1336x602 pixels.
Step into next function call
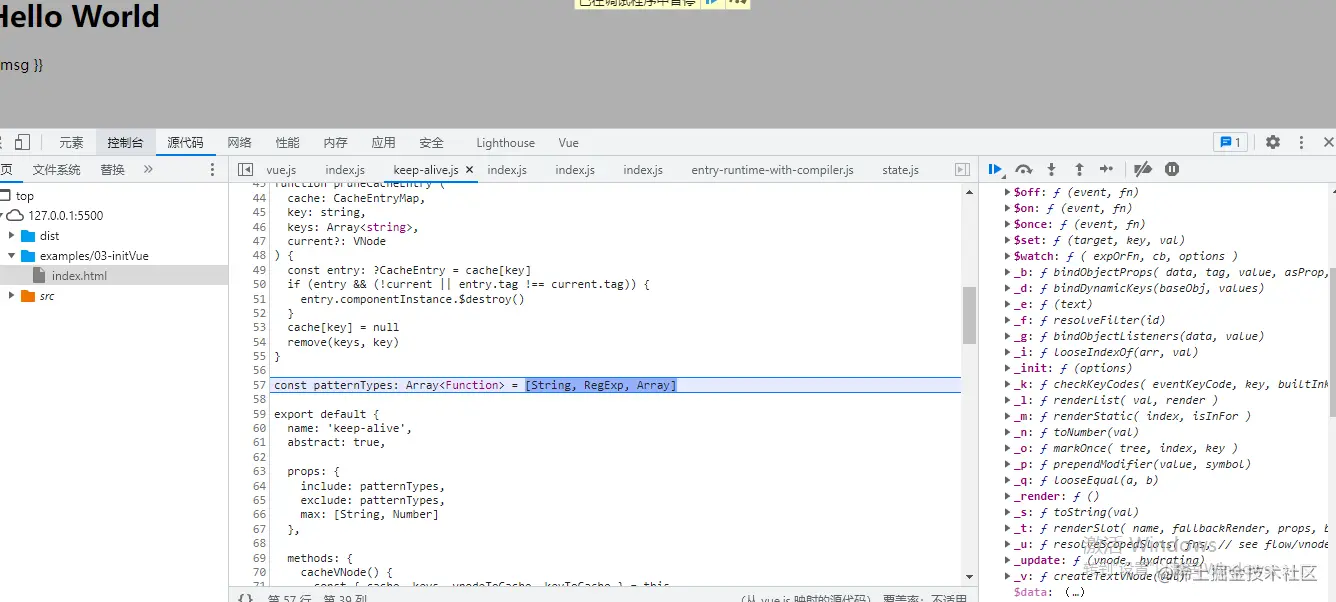pyautogui.click(x=1051, y=169)
